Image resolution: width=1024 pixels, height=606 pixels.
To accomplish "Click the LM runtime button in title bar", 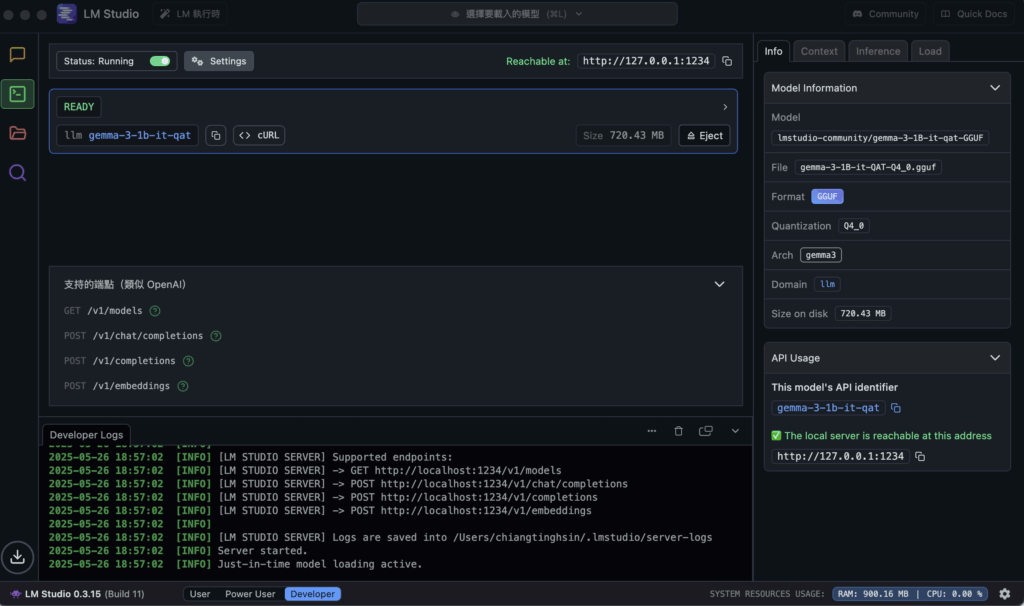I will click(190, 14).
